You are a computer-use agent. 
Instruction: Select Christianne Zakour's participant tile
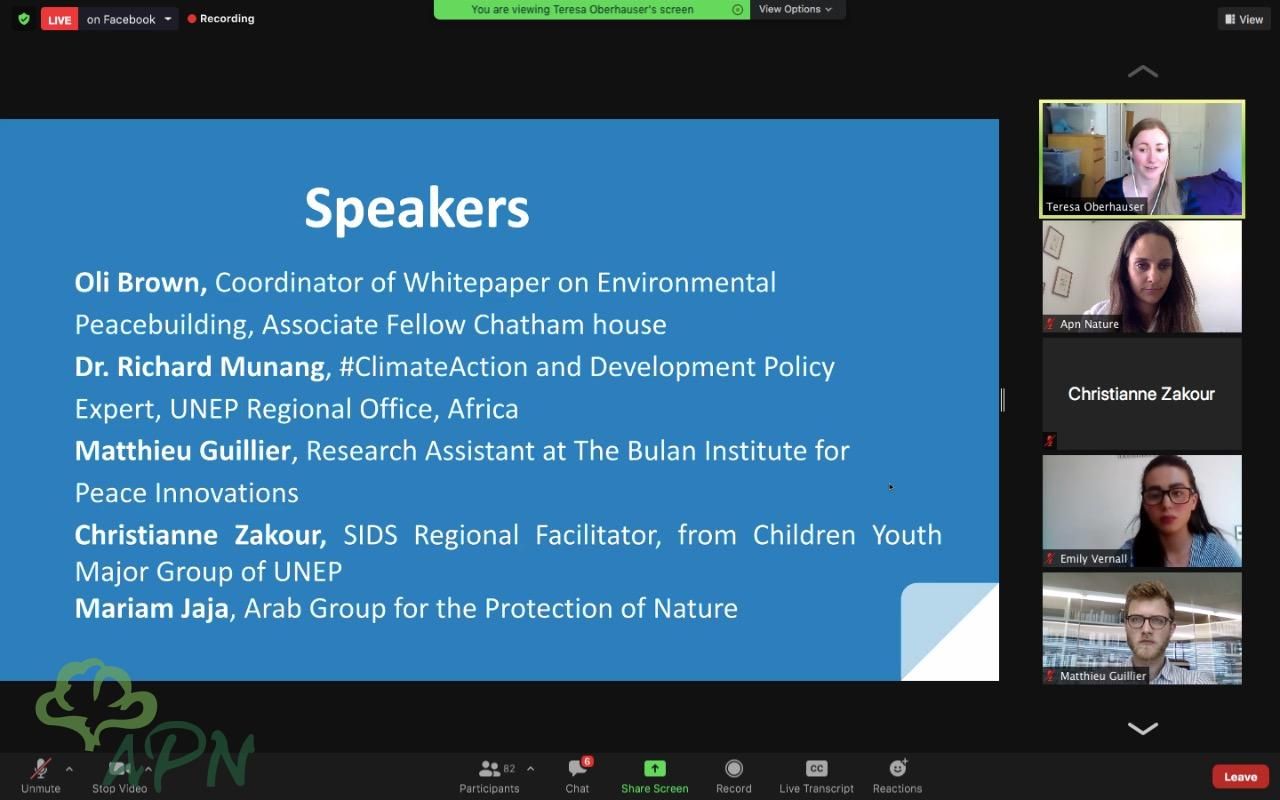[1142, 393]
